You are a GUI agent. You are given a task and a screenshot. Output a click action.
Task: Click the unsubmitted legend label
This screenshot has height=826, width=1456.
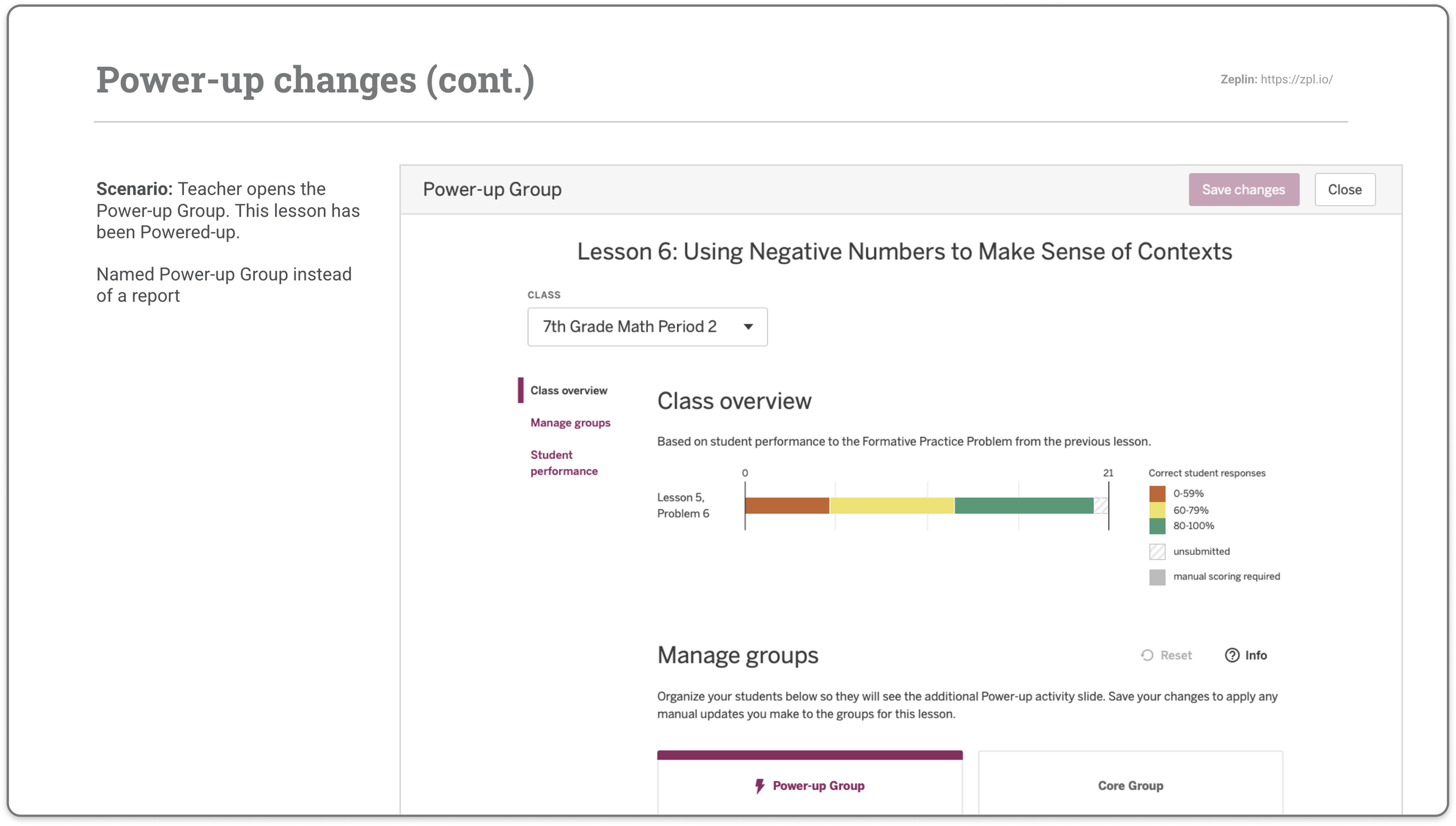coord(1201,551)
